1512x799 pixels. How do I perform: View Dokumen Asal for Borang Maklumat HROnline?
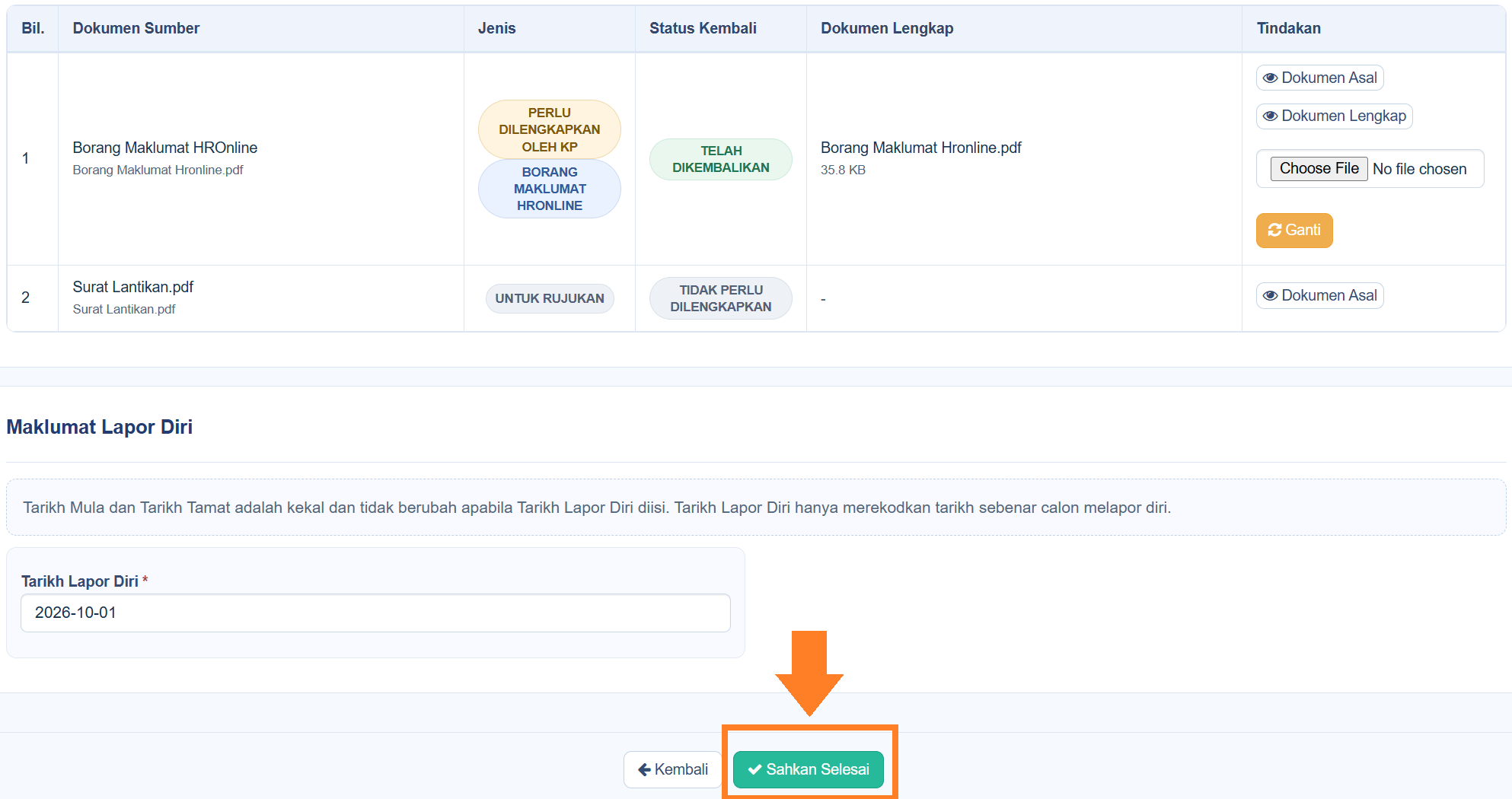click(x=1319, y=78)
